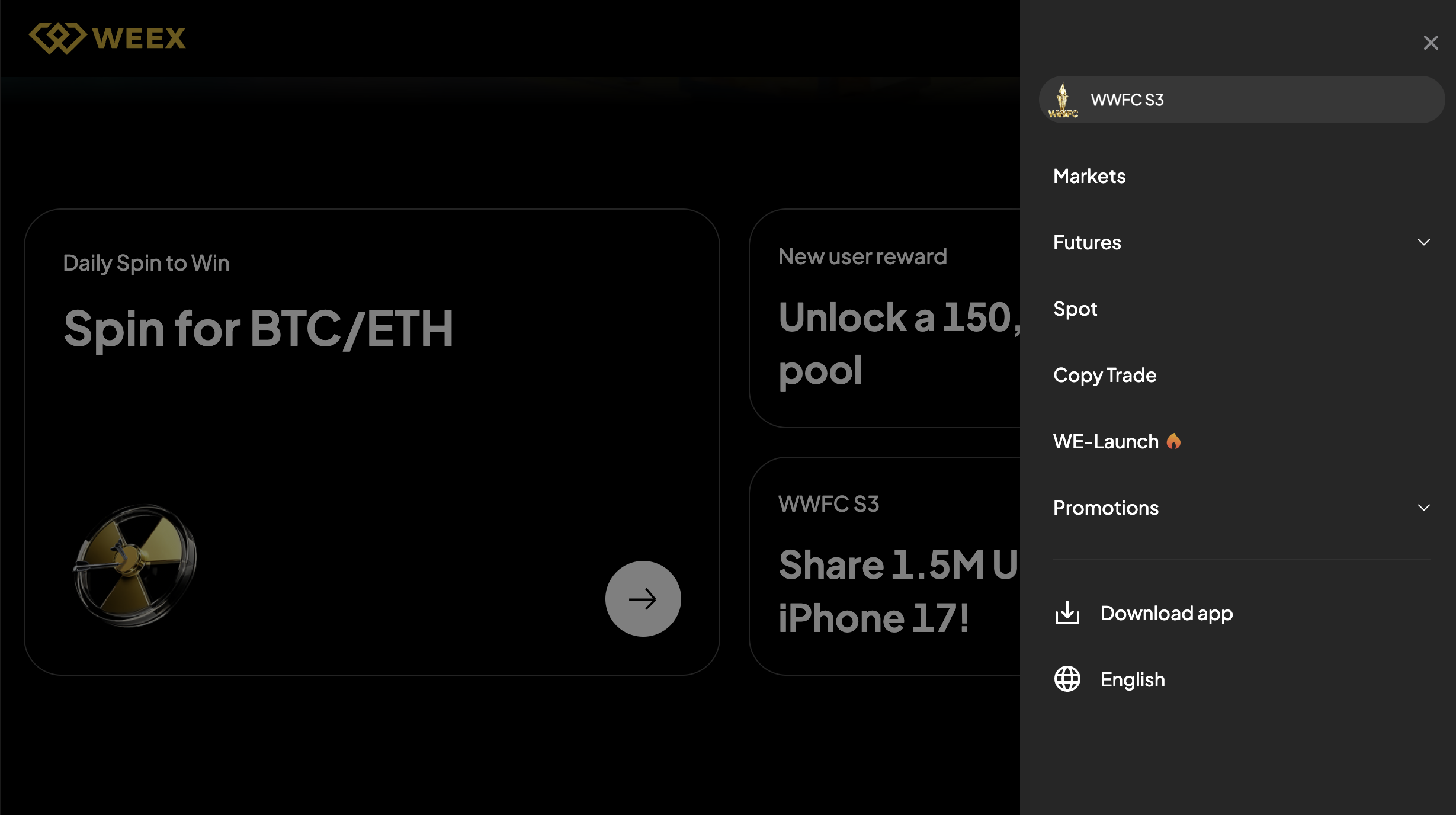Go to Spot trading
The image size is (1456, 815).
(1075, 309)
